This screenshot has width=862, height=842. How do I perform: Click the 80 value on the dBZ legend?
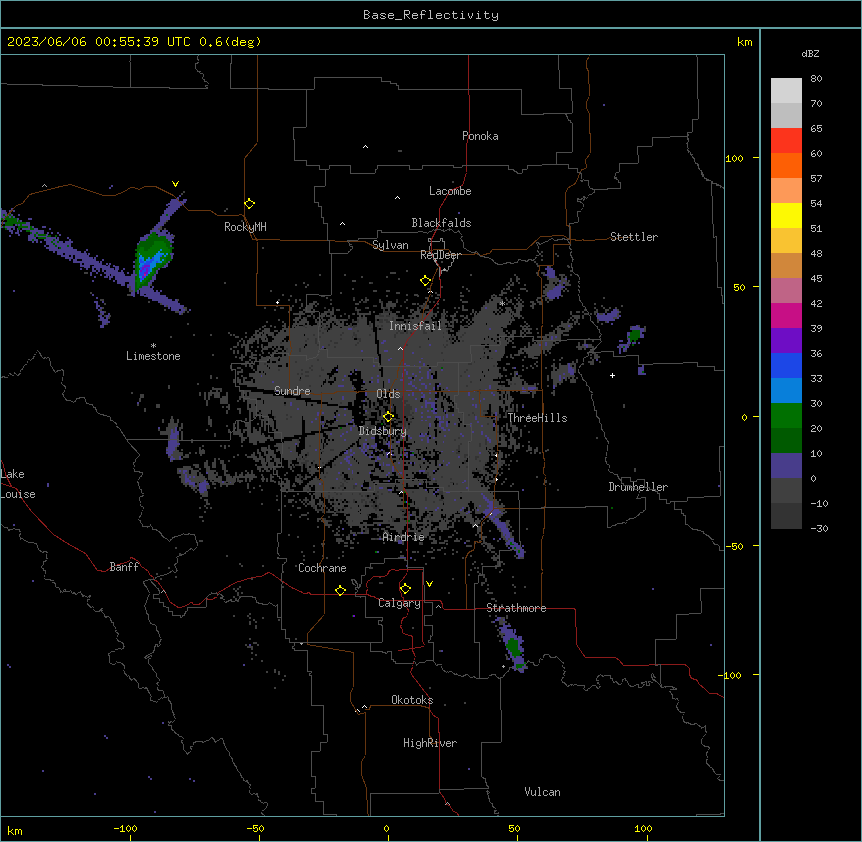pos(816,79)
